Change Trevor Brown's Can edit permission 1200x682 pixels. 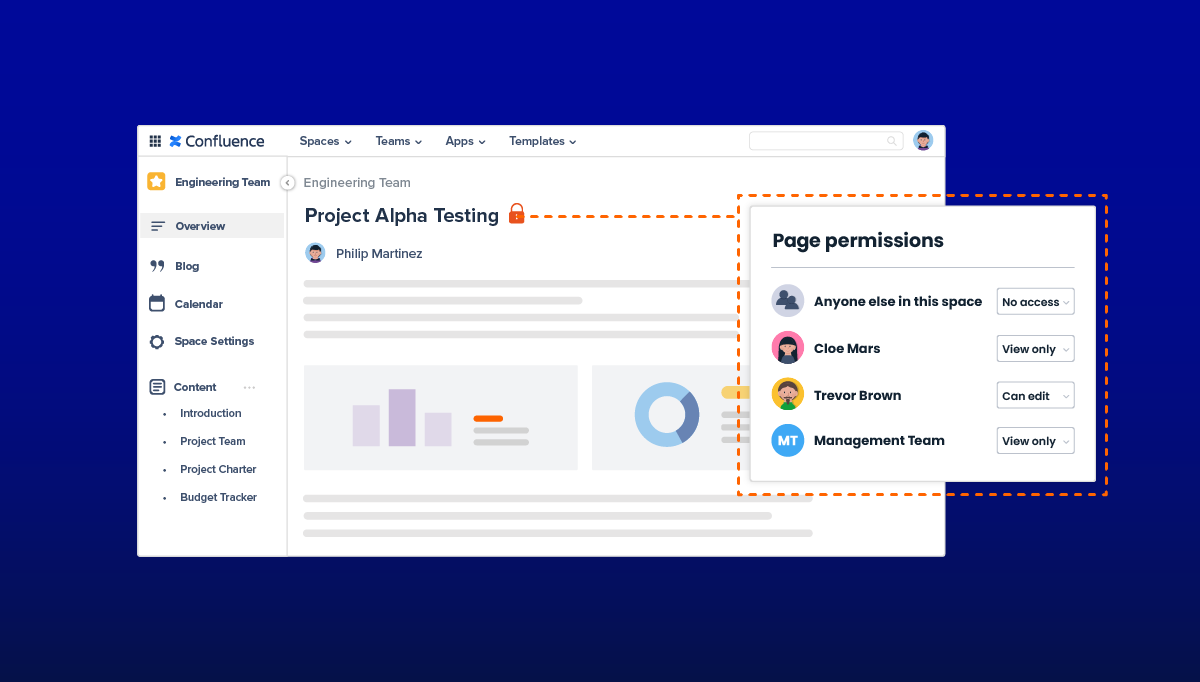pos(1035,395)
